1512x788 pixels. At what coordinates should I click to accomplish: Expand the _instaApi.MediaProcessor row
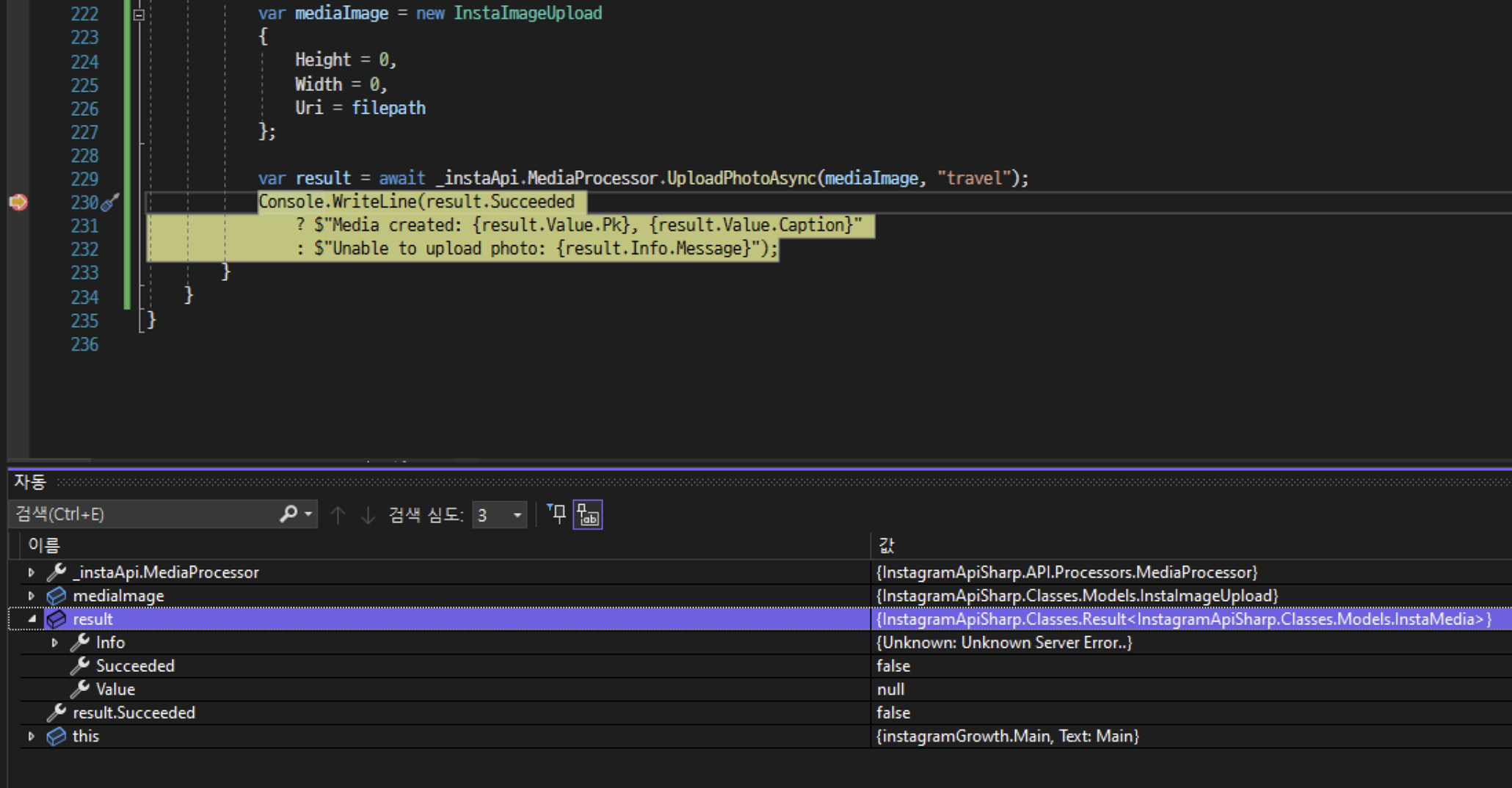tap(31, 572)
